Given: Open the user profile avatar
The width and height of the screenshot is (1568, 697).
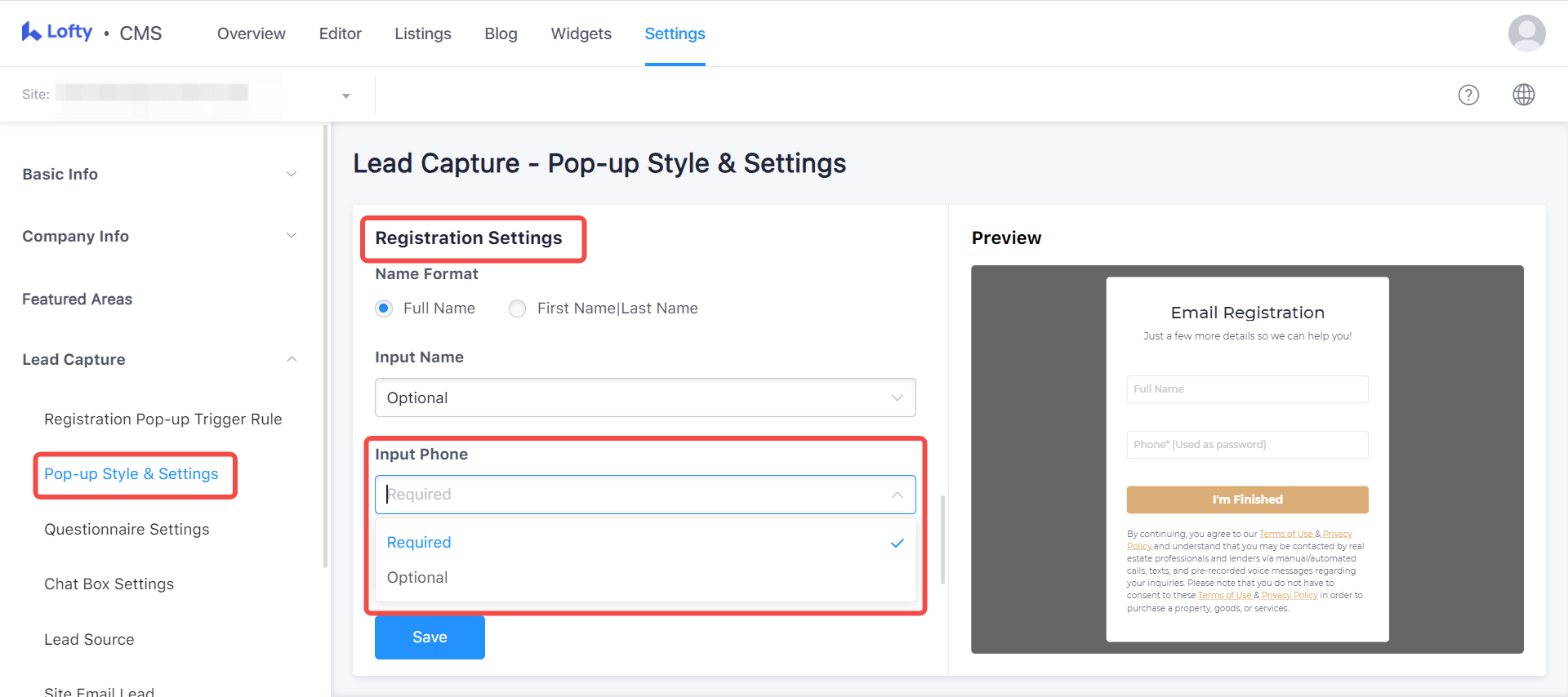Looking at the screenshot, I should tap(1526, 33).
